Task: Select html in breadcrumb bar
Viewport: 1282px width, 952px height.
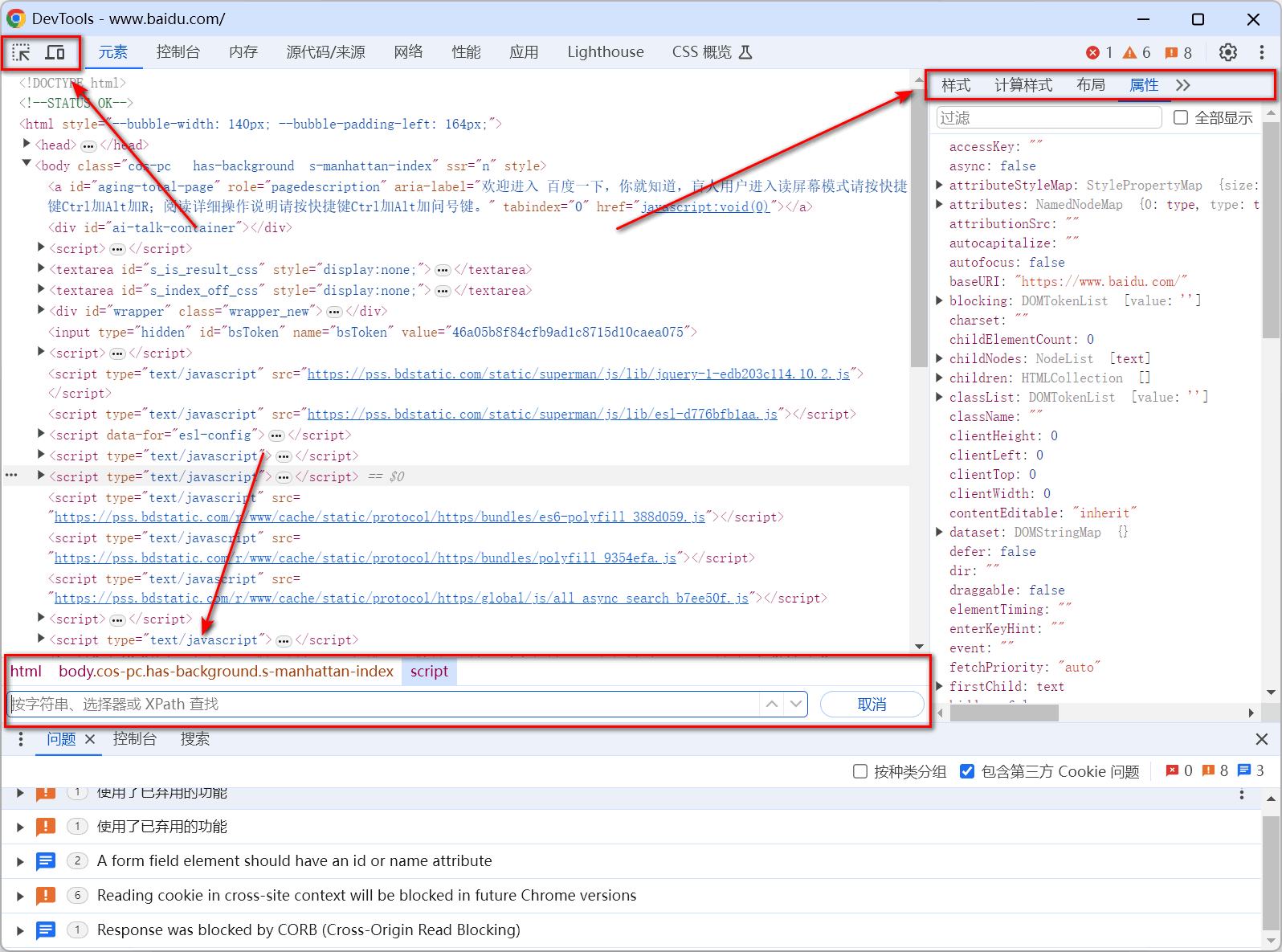Action: (26, 671)
